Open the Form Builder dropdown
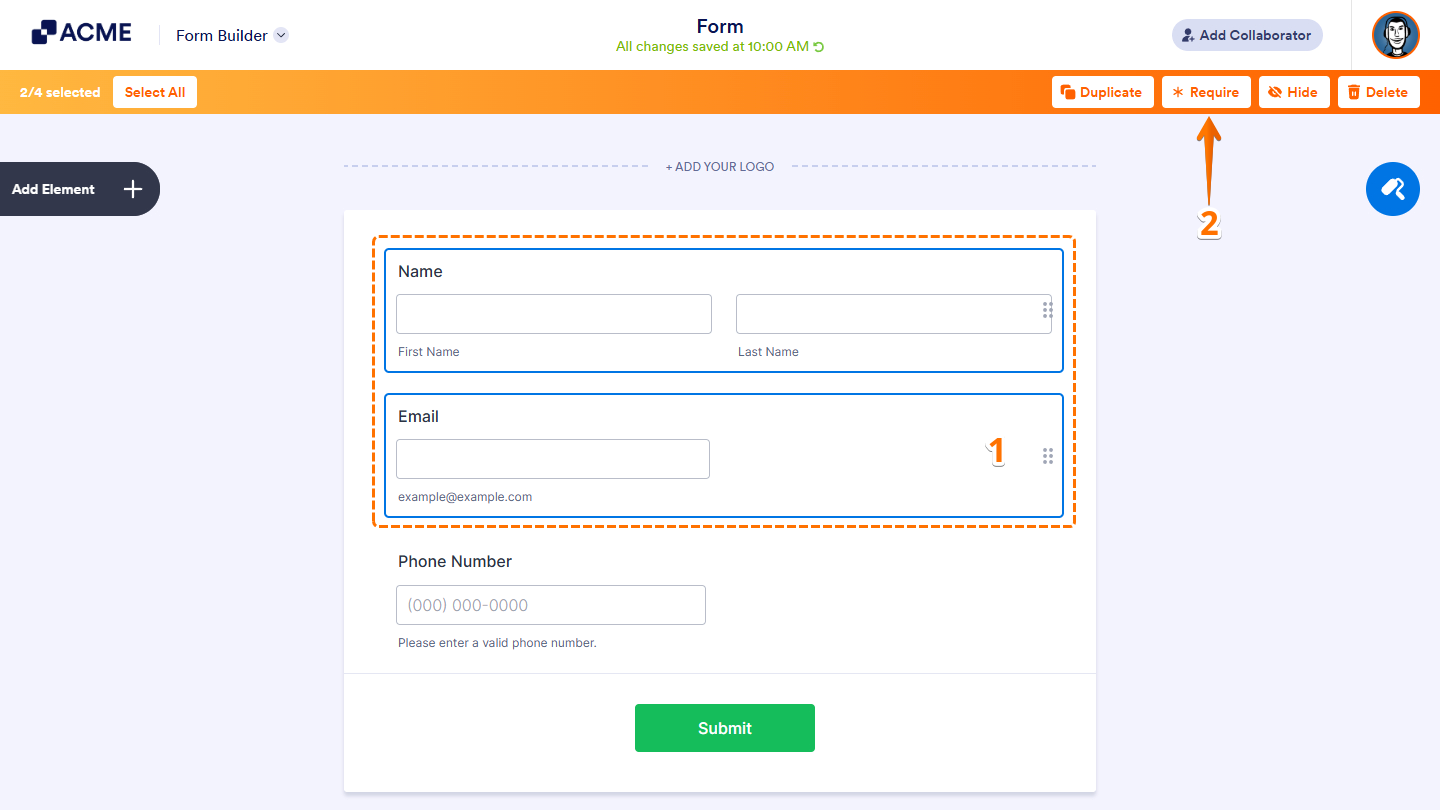 click(x=232, y=35)
